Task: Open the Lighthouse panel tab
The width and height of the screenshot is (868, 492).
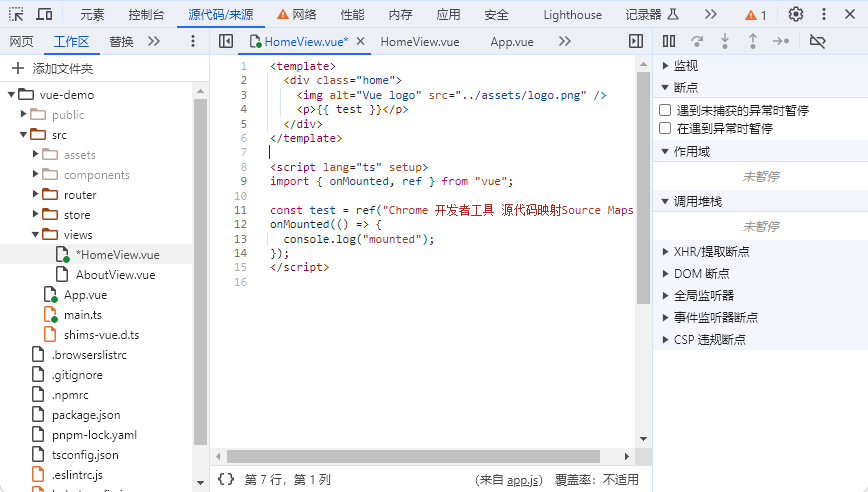Action: point(572,14)
